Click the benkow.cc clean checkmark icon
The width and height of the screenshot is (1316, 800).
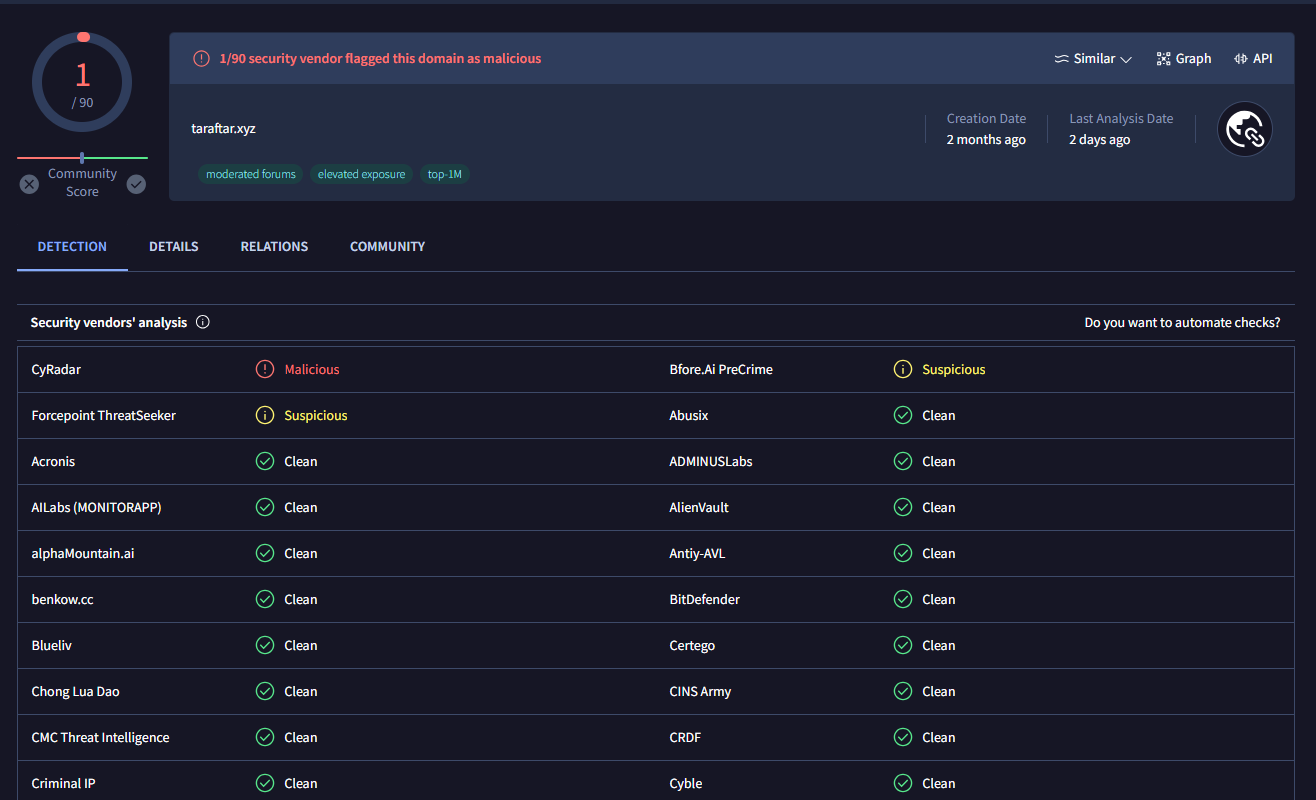tap(265, 599)
